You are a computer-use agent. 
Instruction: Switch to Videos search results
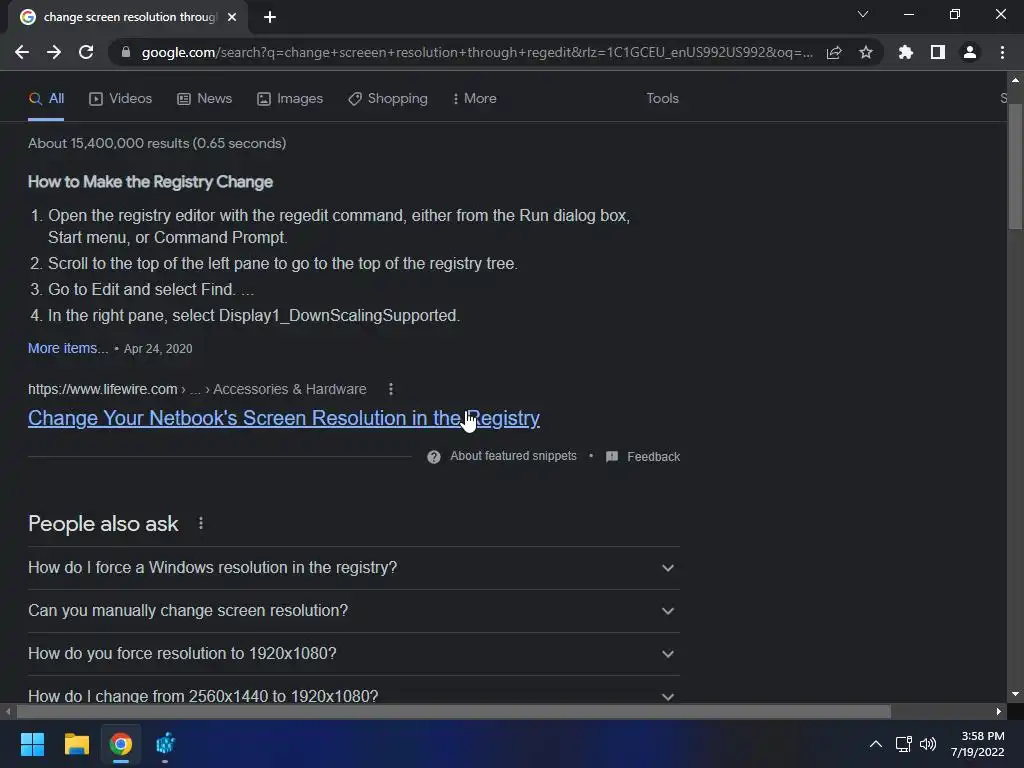pyautogui.click(x=121, y=99)
